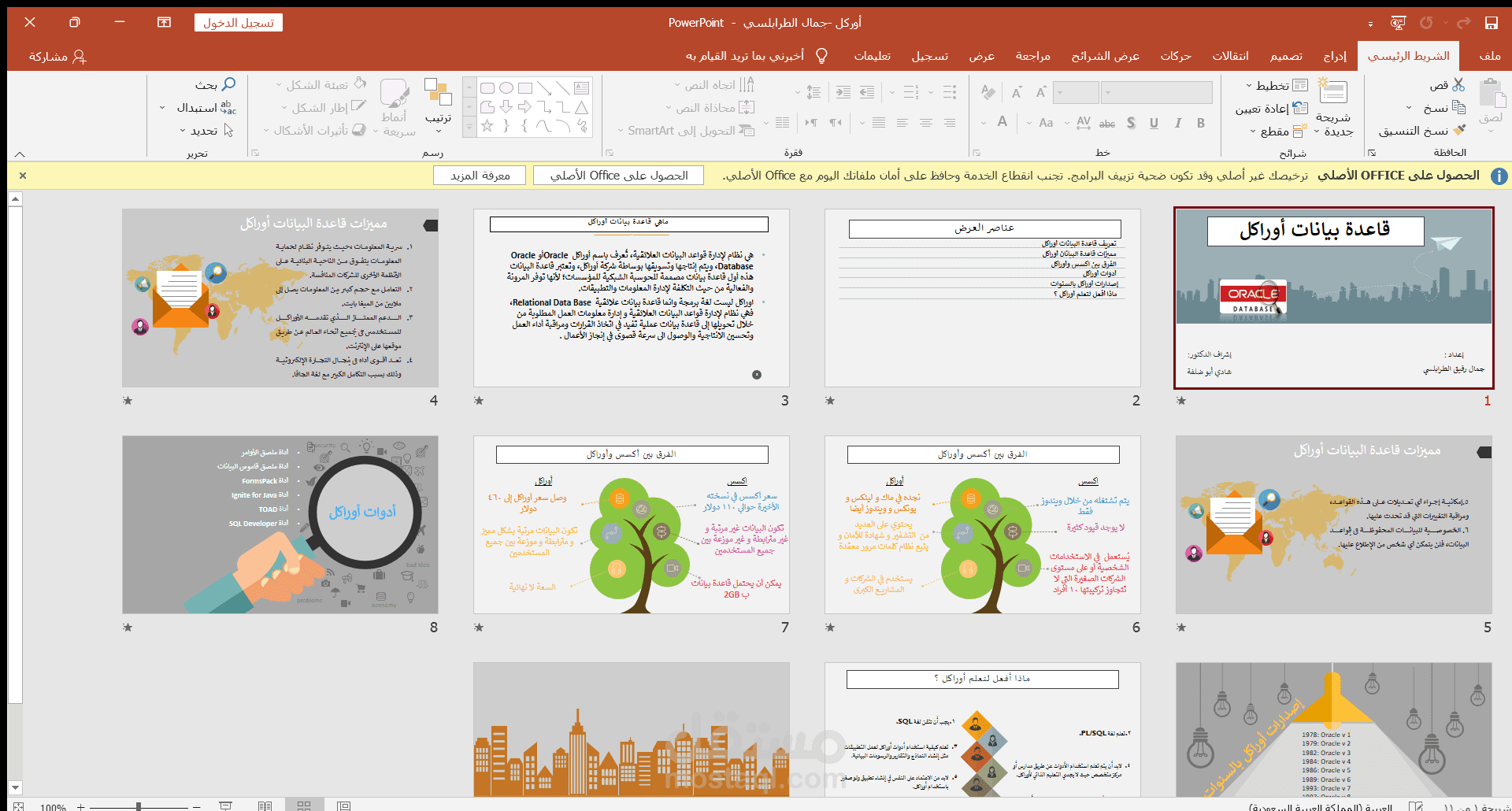Toggle Strikethrough (abc) button
Image resolution: width=1512 pixels, height=811 pixels.
pos(1107,123)
